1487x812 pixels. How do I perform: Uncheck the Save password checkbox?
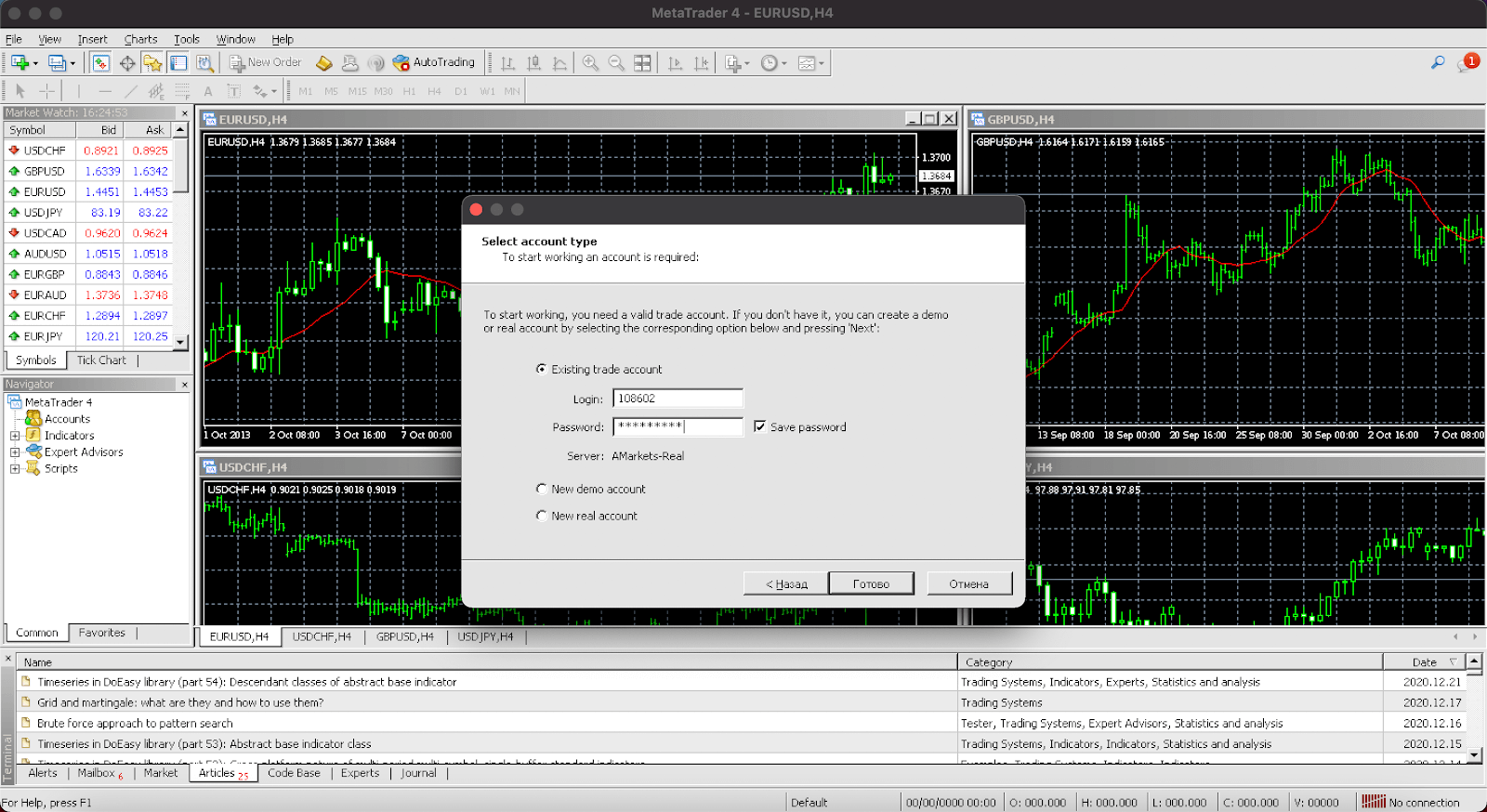760,426
